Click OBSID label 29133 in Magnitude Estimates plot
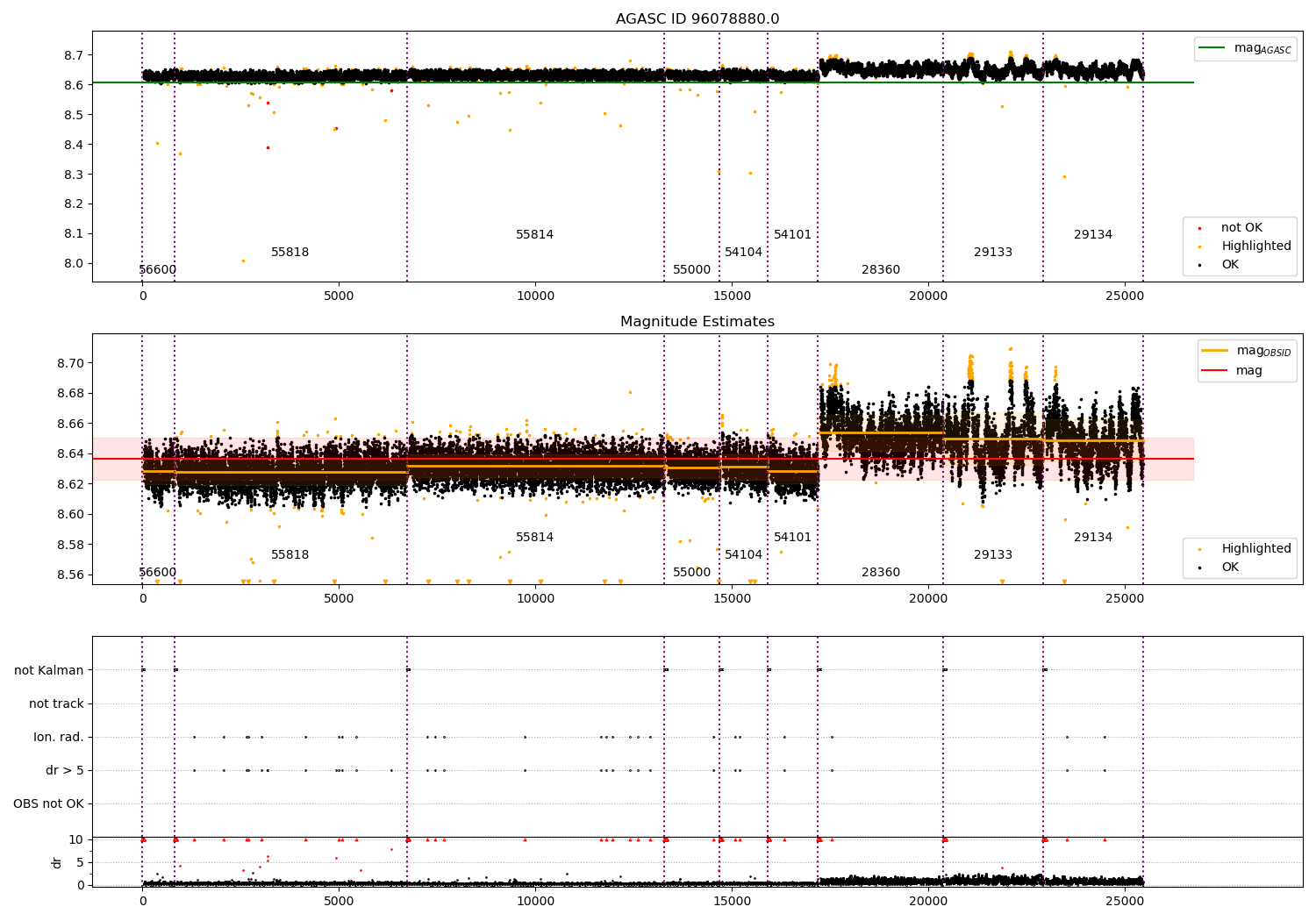The height and width of the screenshot is (921, 1316). click(993, 554)
